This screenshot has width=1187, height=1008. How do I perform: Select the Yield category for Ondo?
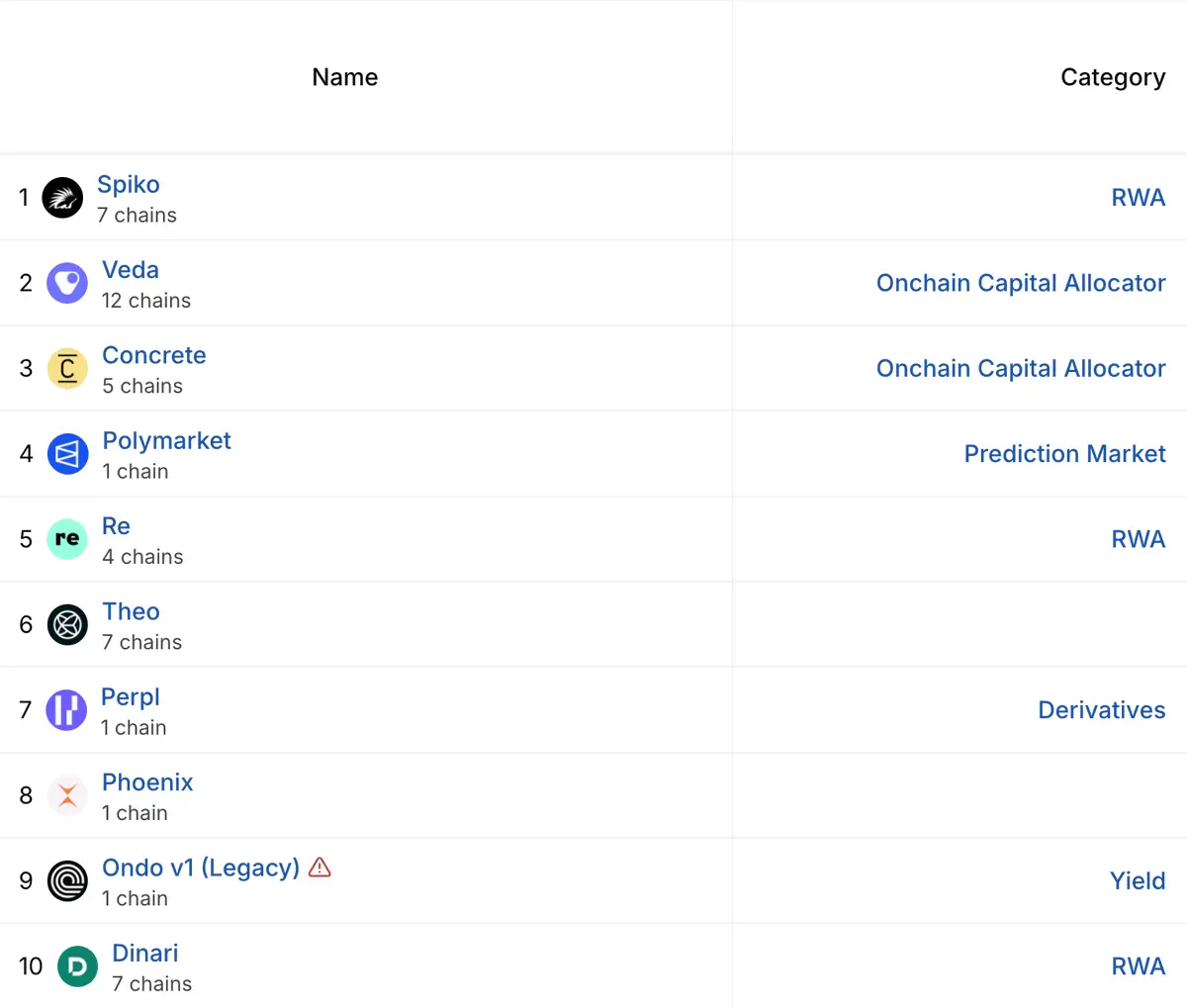point(1138,881)
